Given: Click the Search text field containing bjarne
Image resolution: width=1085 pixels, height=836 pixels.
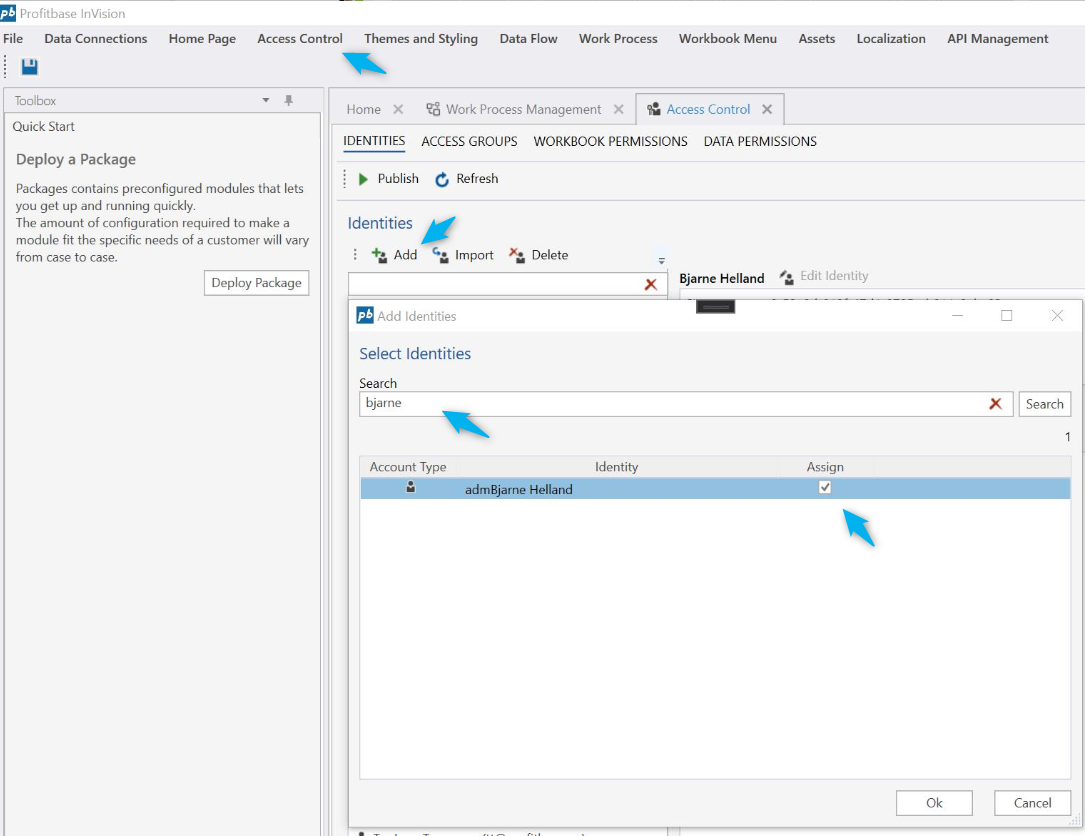Looking at the screenshot, I should pyautogui.click(x=670, y=404).
